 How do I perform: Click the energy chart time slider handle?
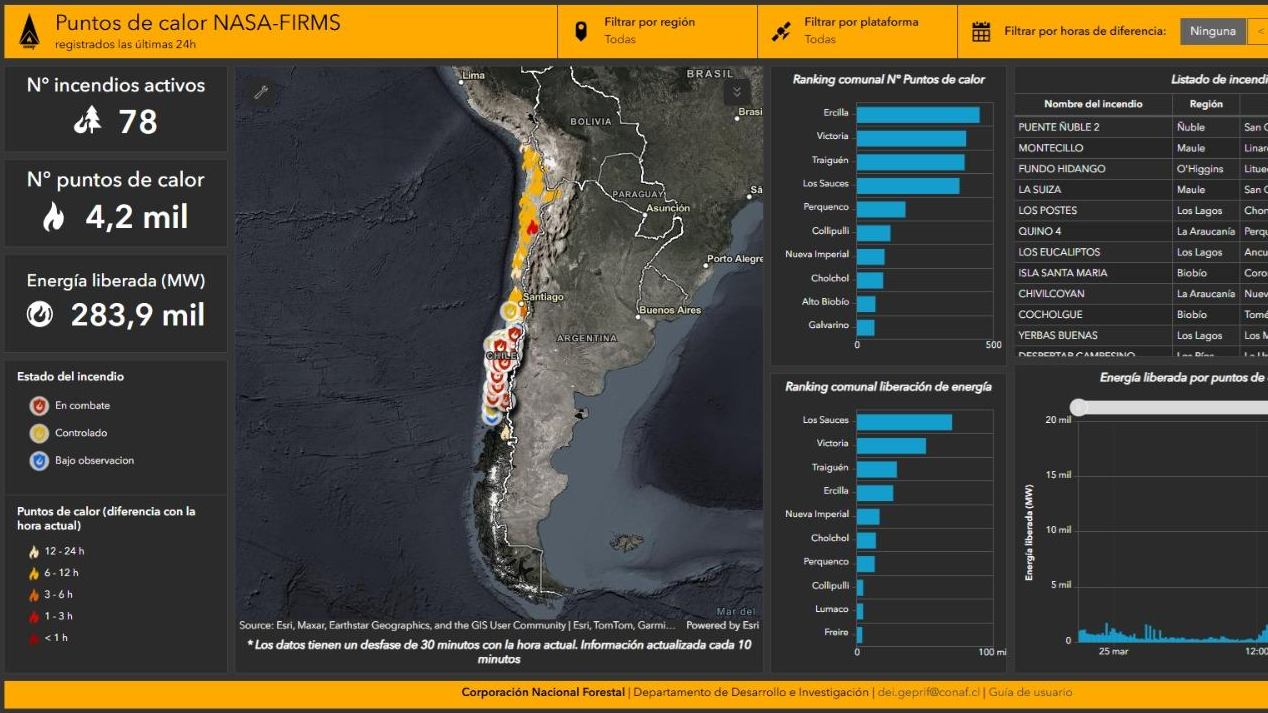[1078, 407]
